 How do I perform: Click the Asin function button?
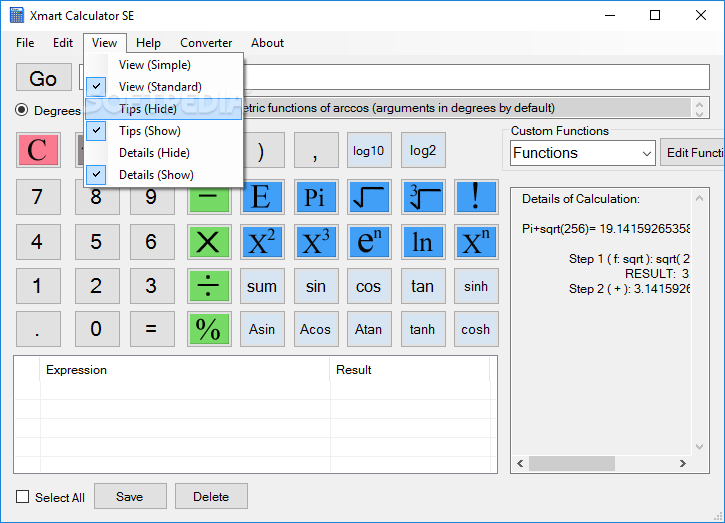point(262,329)
